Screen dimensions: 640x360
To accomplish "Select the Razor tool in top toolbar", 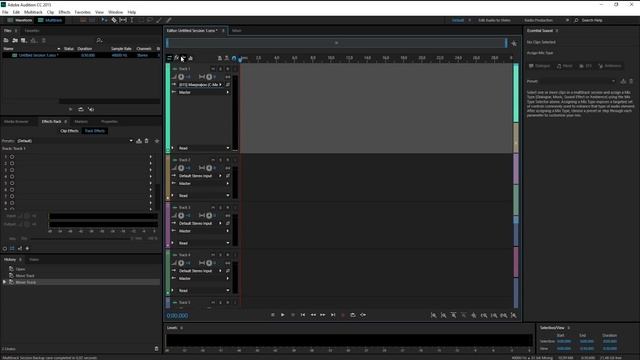I will pos(114,20).
